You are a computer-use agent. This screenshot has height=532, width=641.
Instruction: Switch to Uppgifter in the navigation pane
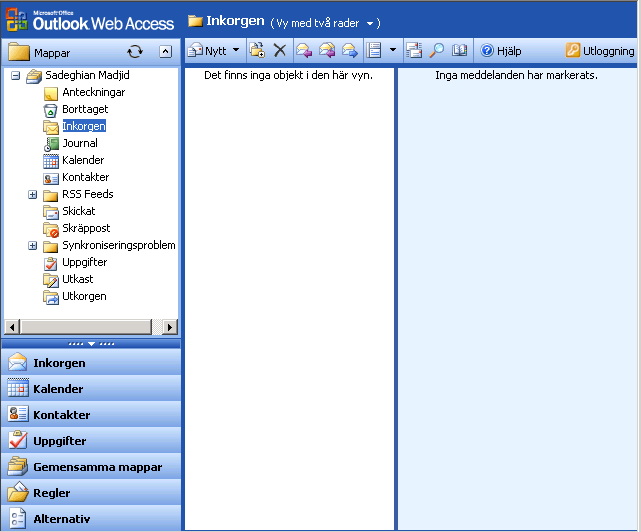tap(91, 440)
